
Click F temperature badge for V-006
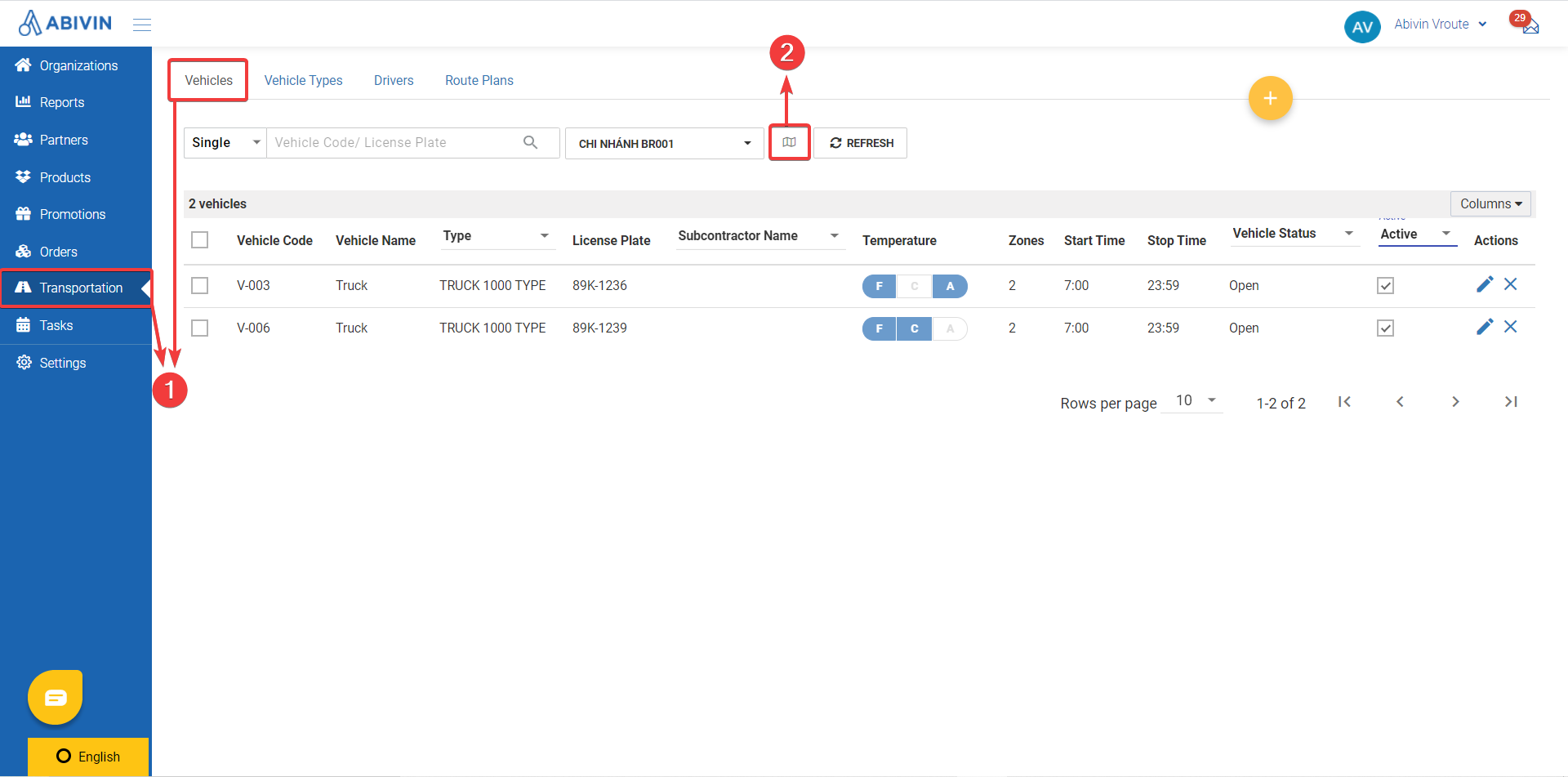click(x=880, y=328)
